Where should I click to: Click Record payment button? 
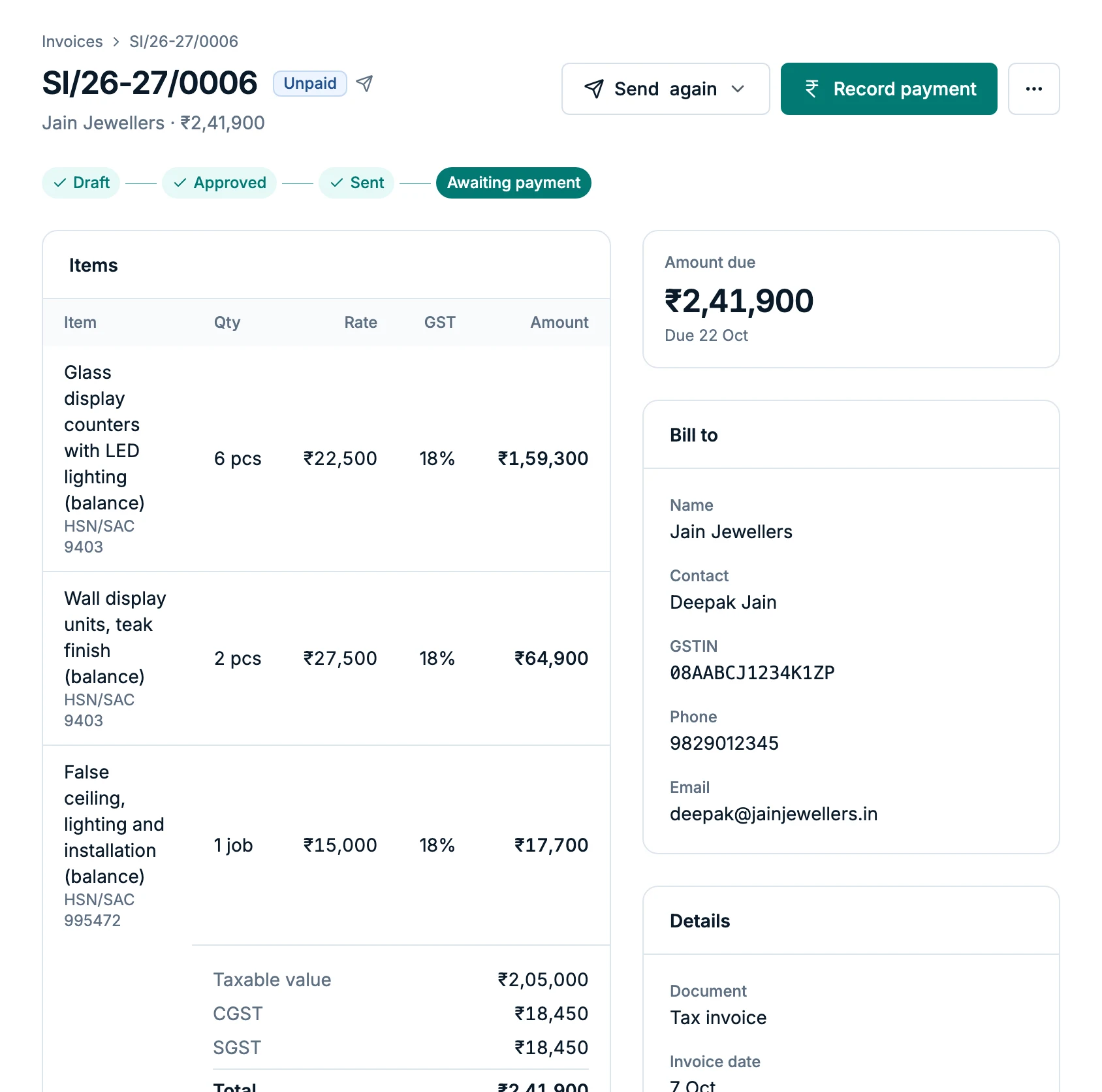click(889, 89)
